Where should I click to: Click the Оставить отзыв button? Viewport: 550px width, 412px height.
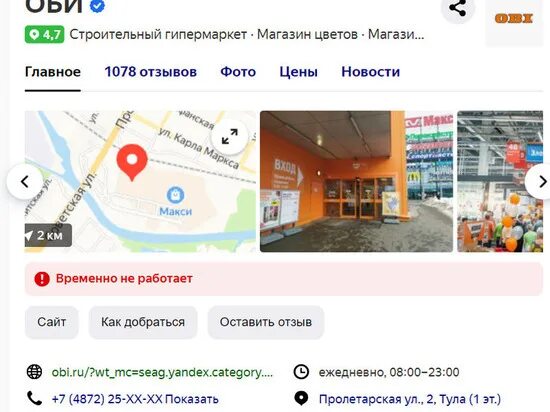(x=266, y=322)
